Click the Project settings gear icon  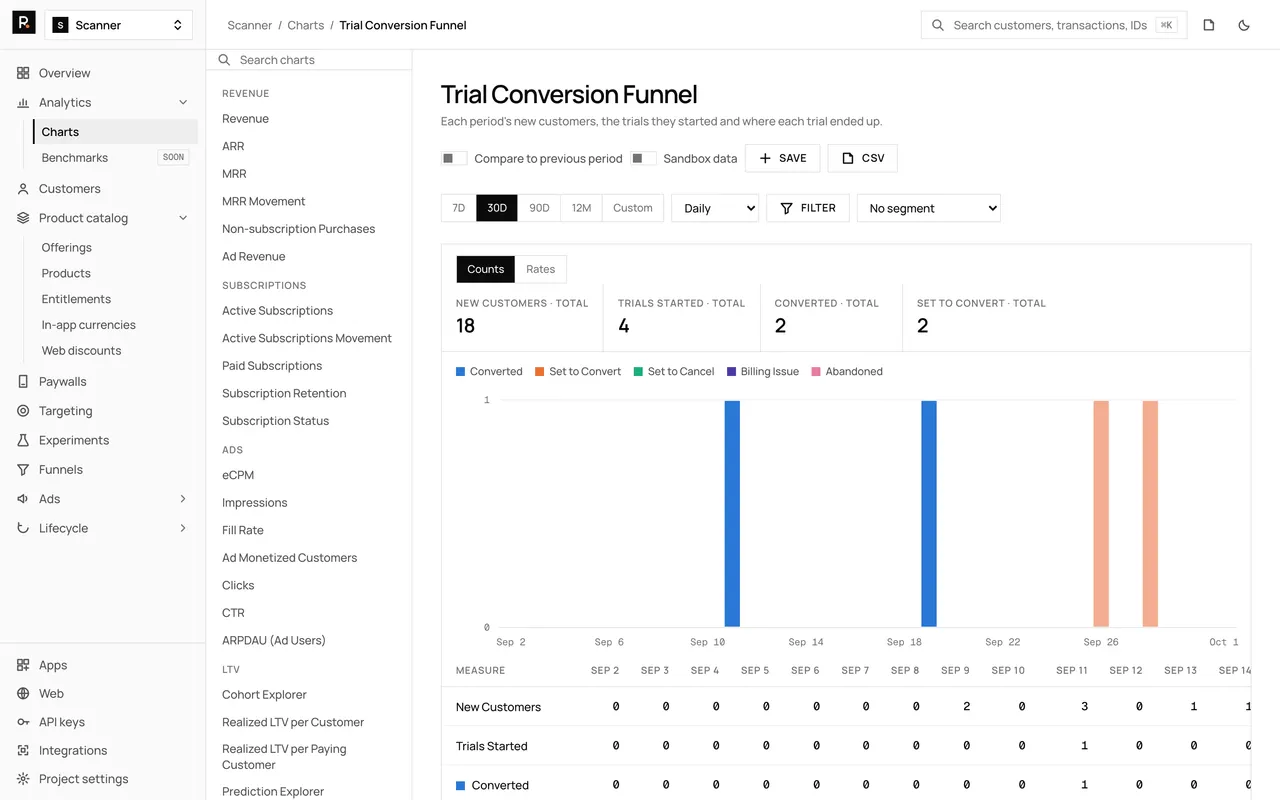tap(23, 779)
